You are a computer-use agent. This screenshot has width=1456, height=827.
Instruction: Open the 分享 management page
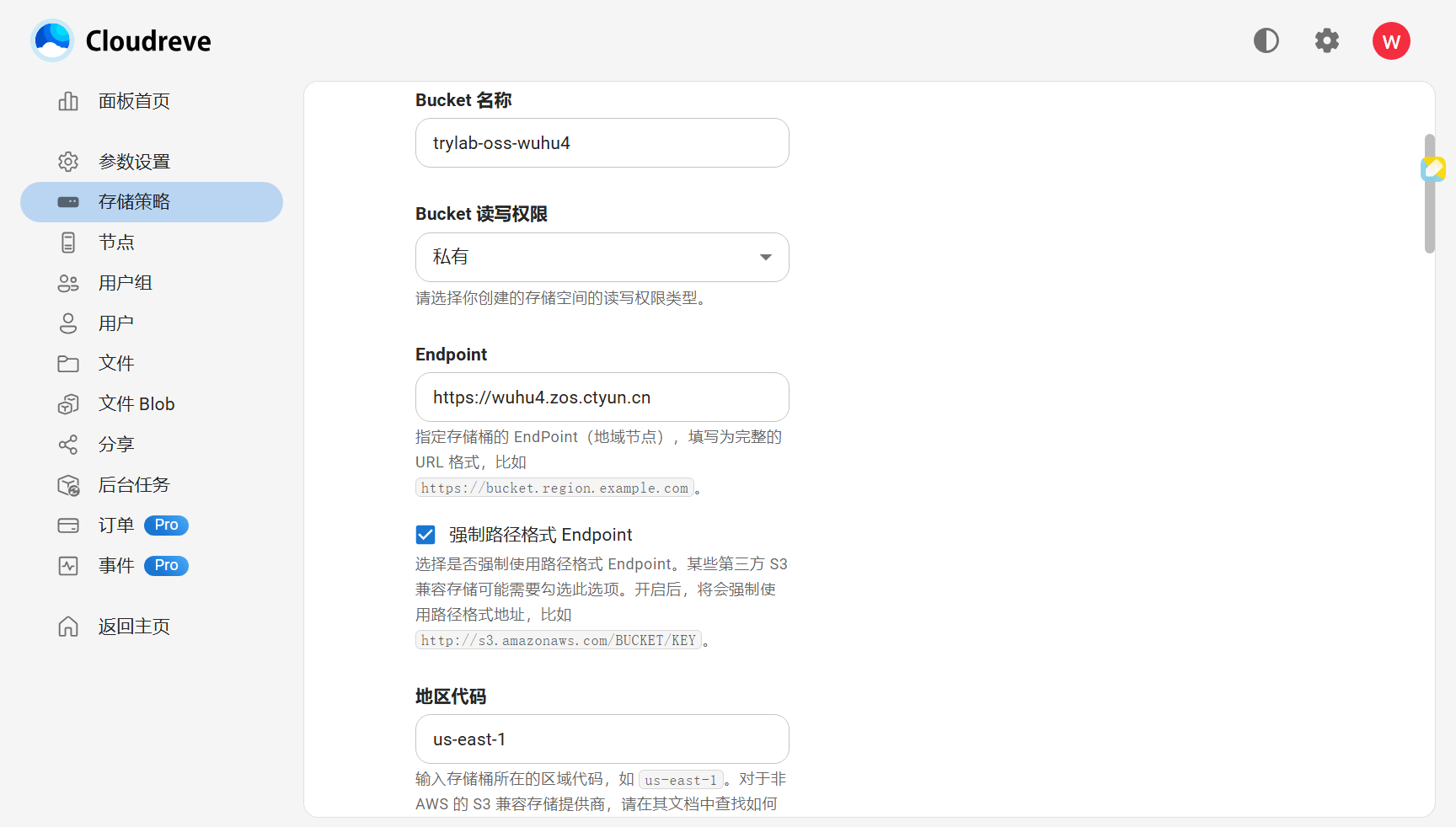(116, 444)
